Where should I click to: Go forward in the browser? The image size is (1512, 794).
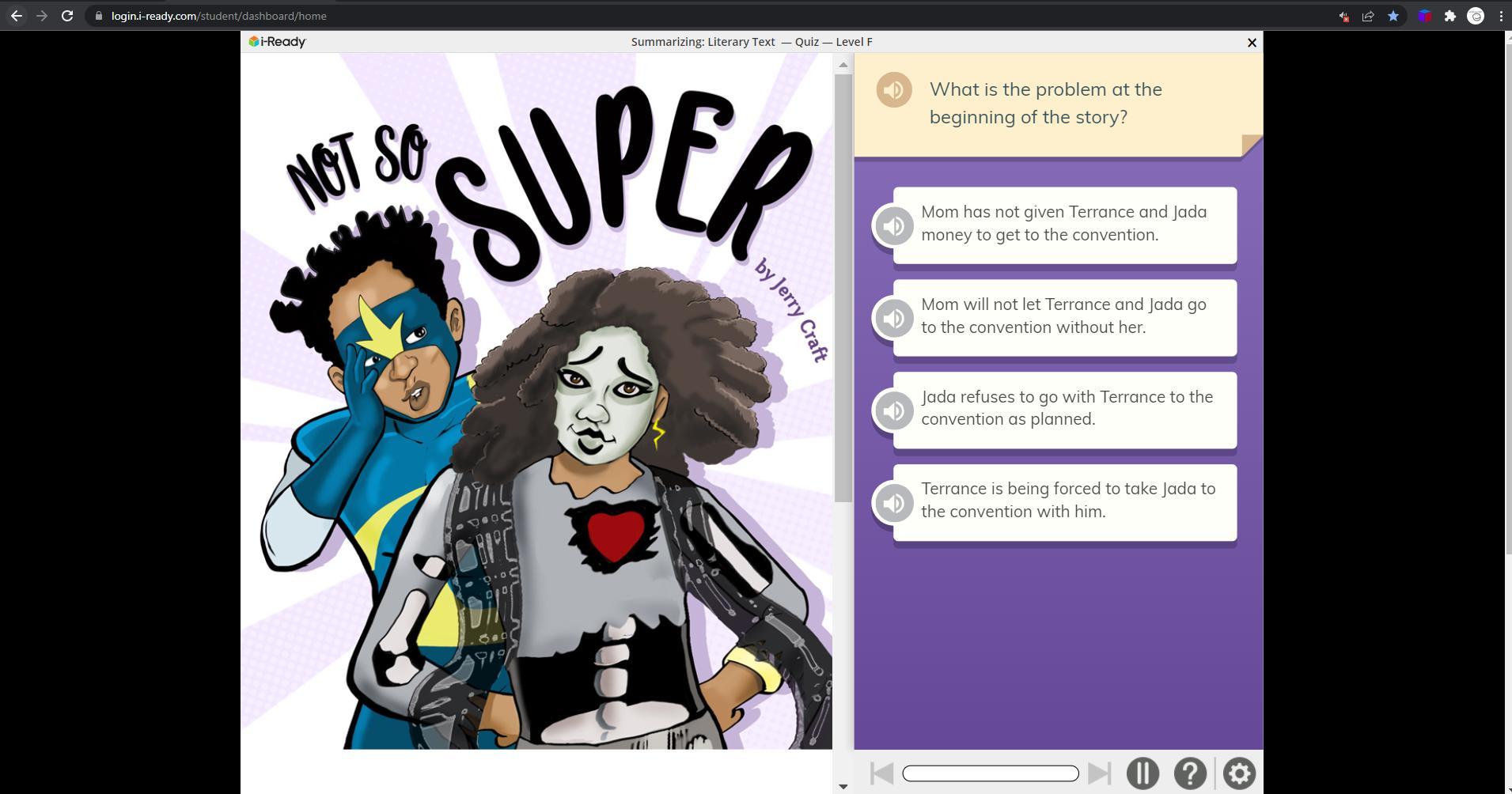42,16
